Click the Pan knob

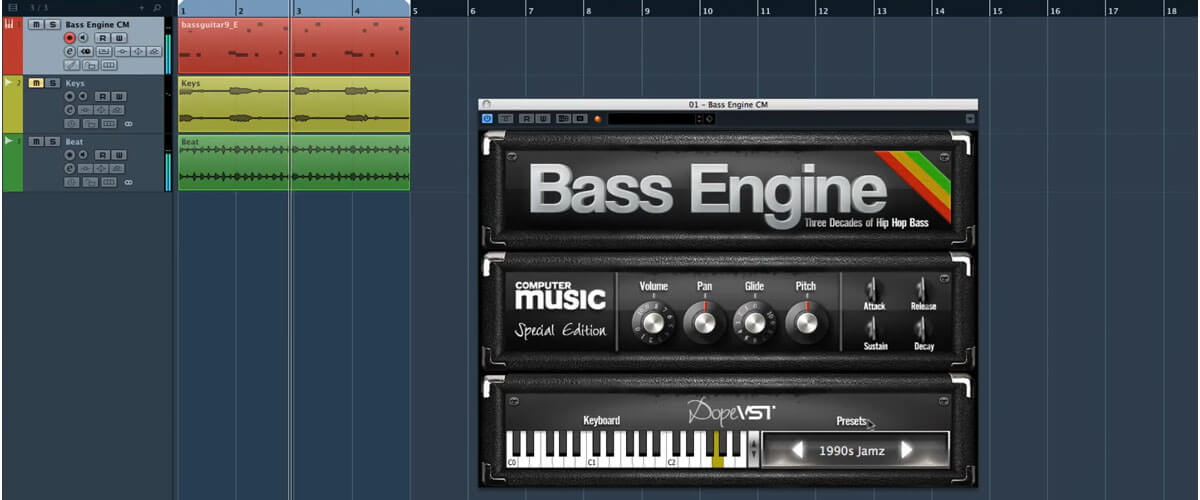704,322
